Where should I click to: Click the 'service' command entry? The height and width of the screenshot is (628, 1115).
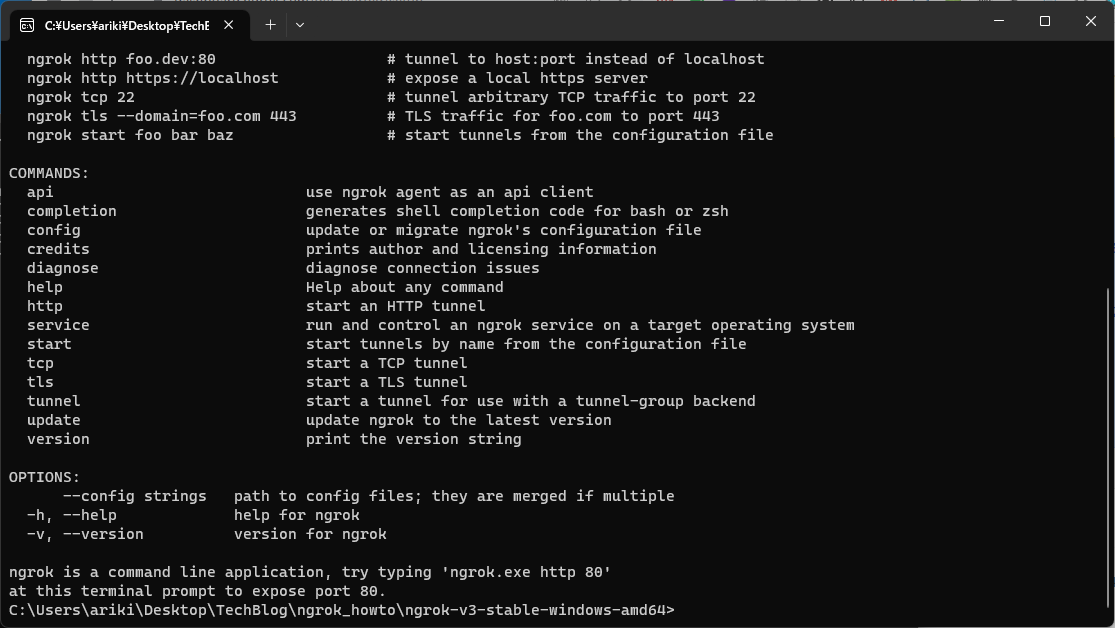click(x=58, y=324)
